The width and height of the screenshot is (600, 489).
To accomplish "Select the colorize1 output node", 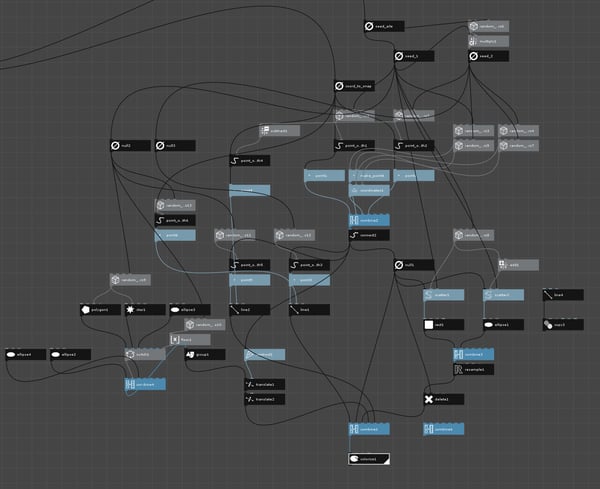I will 369,459.
